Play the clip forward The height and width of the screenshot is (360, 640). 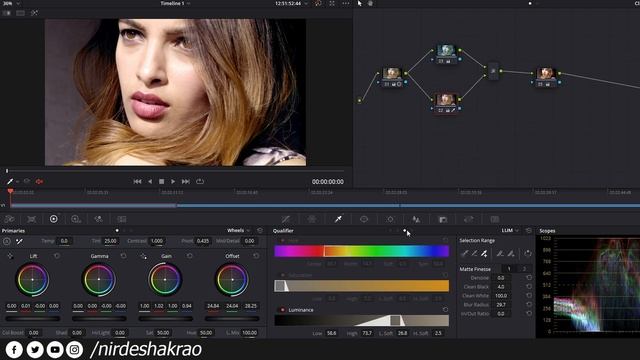pyautogui.click(x=173, y=181)
